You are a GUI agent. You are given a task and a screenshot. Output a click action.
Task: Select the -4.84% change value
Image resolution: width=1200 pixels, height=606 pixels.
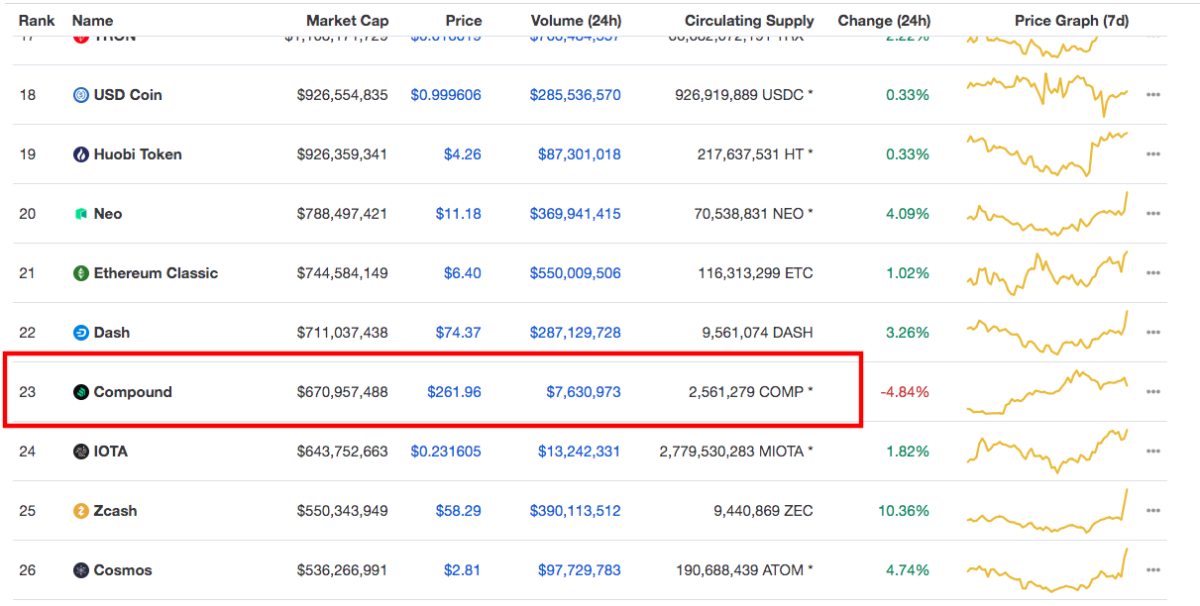tap(905, 392)
